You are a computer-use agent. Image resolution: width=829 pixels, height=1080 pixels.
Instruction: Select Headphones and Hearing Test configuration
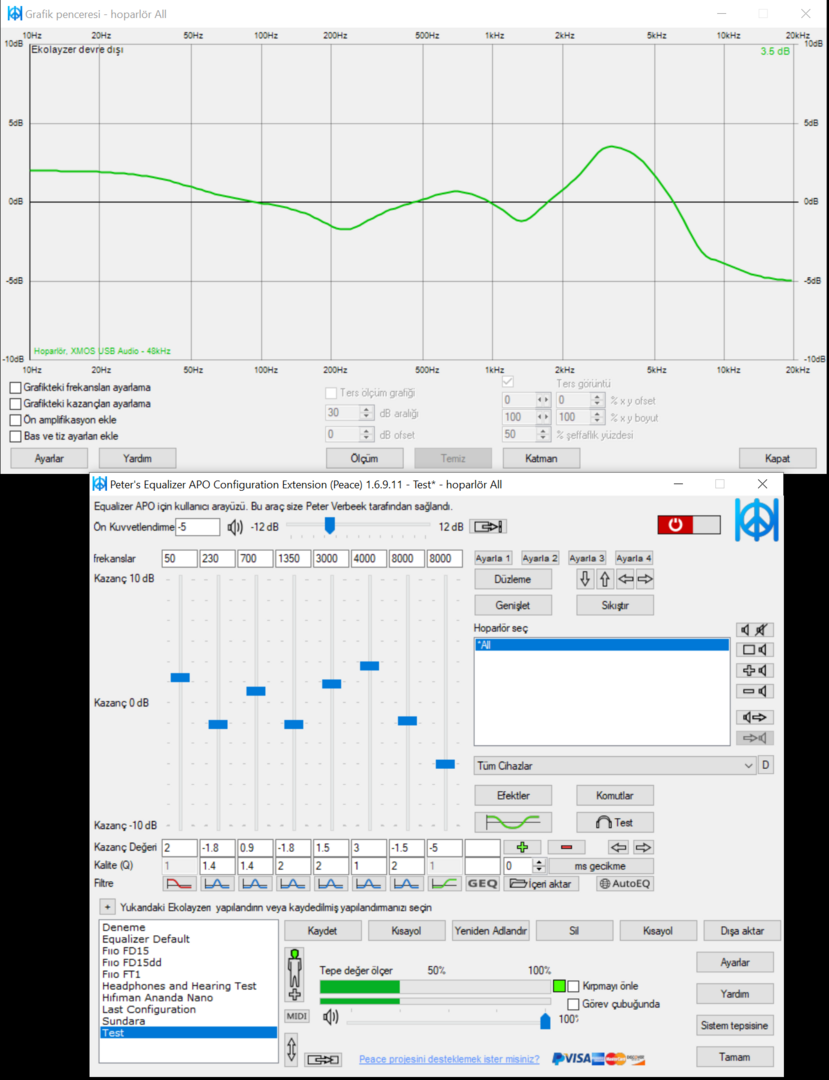tap(179, 986)
